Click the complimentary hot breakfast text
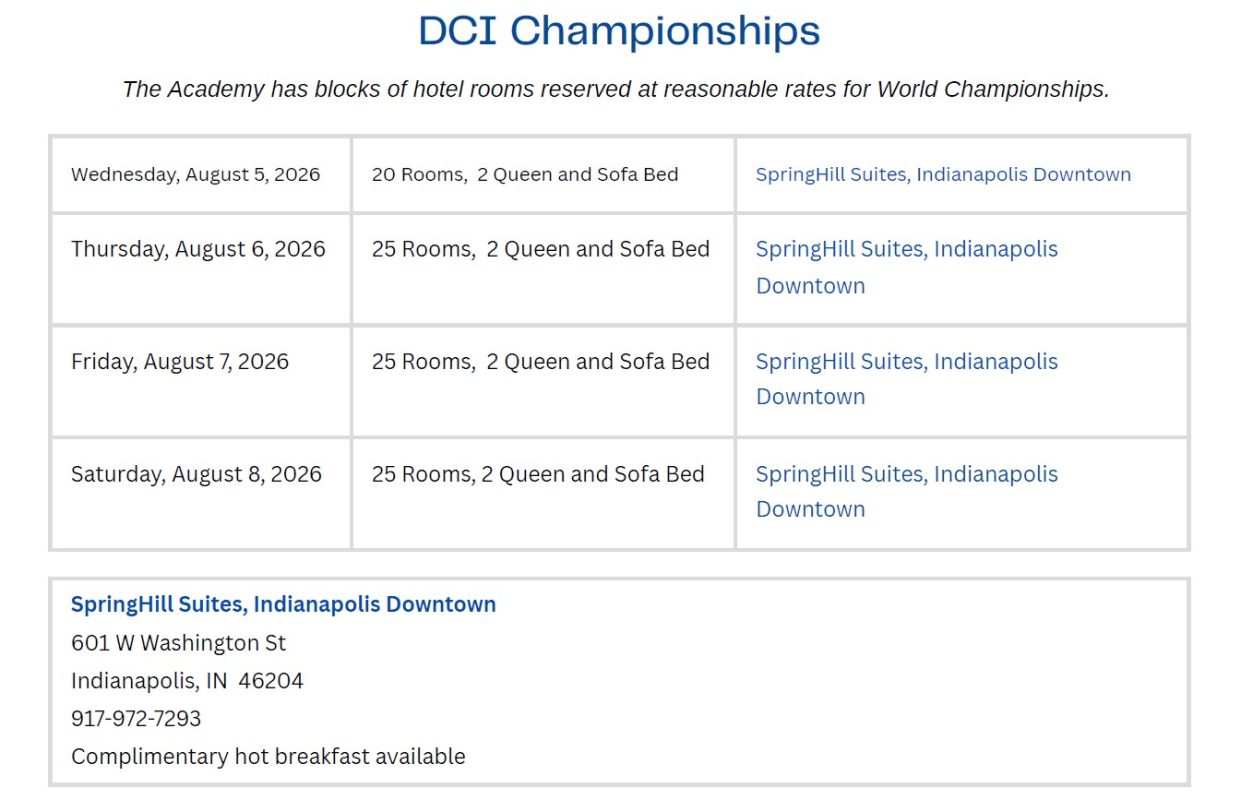 point(268,756)
